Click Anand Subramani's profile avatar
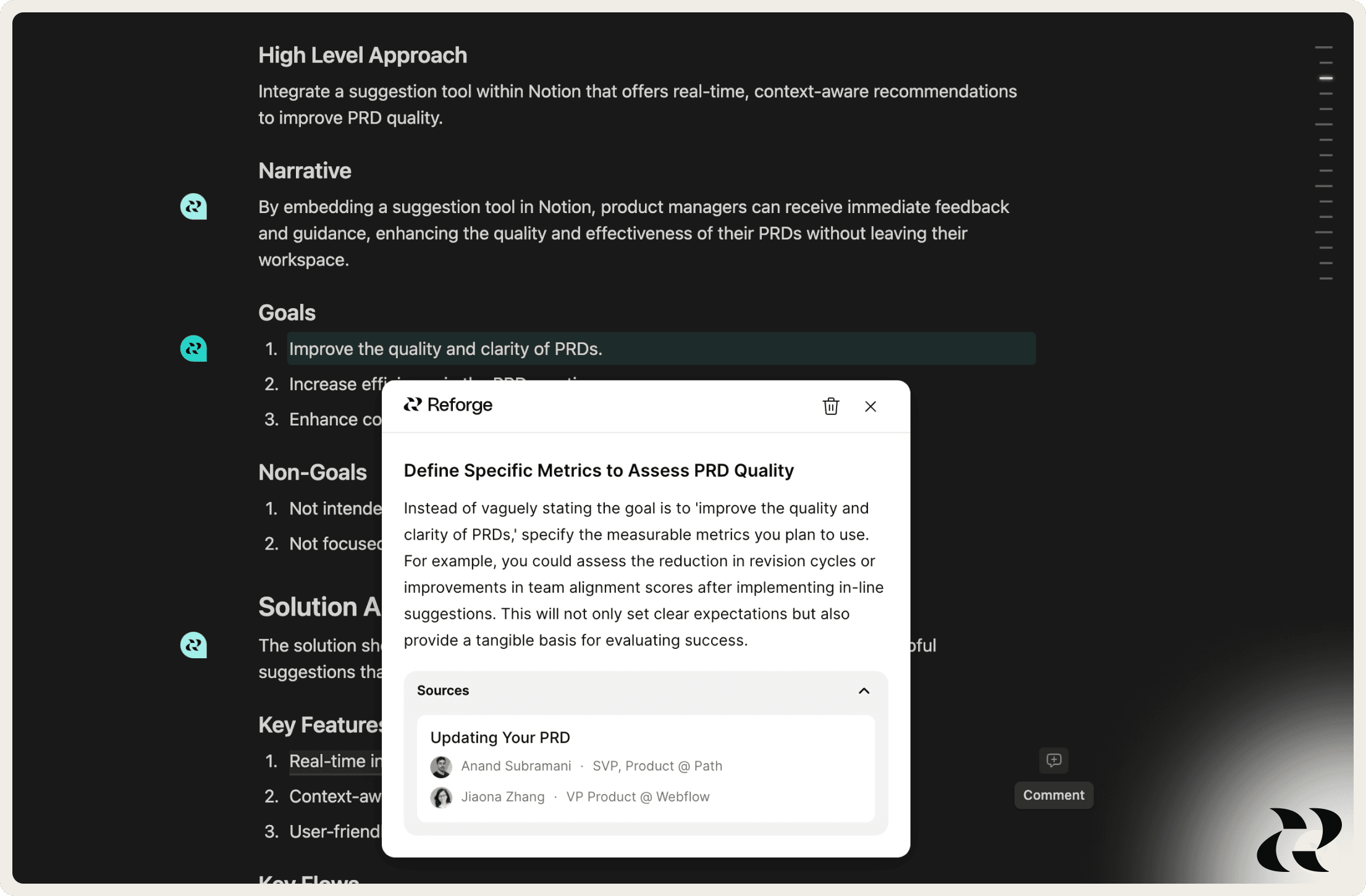 point(441,766)
